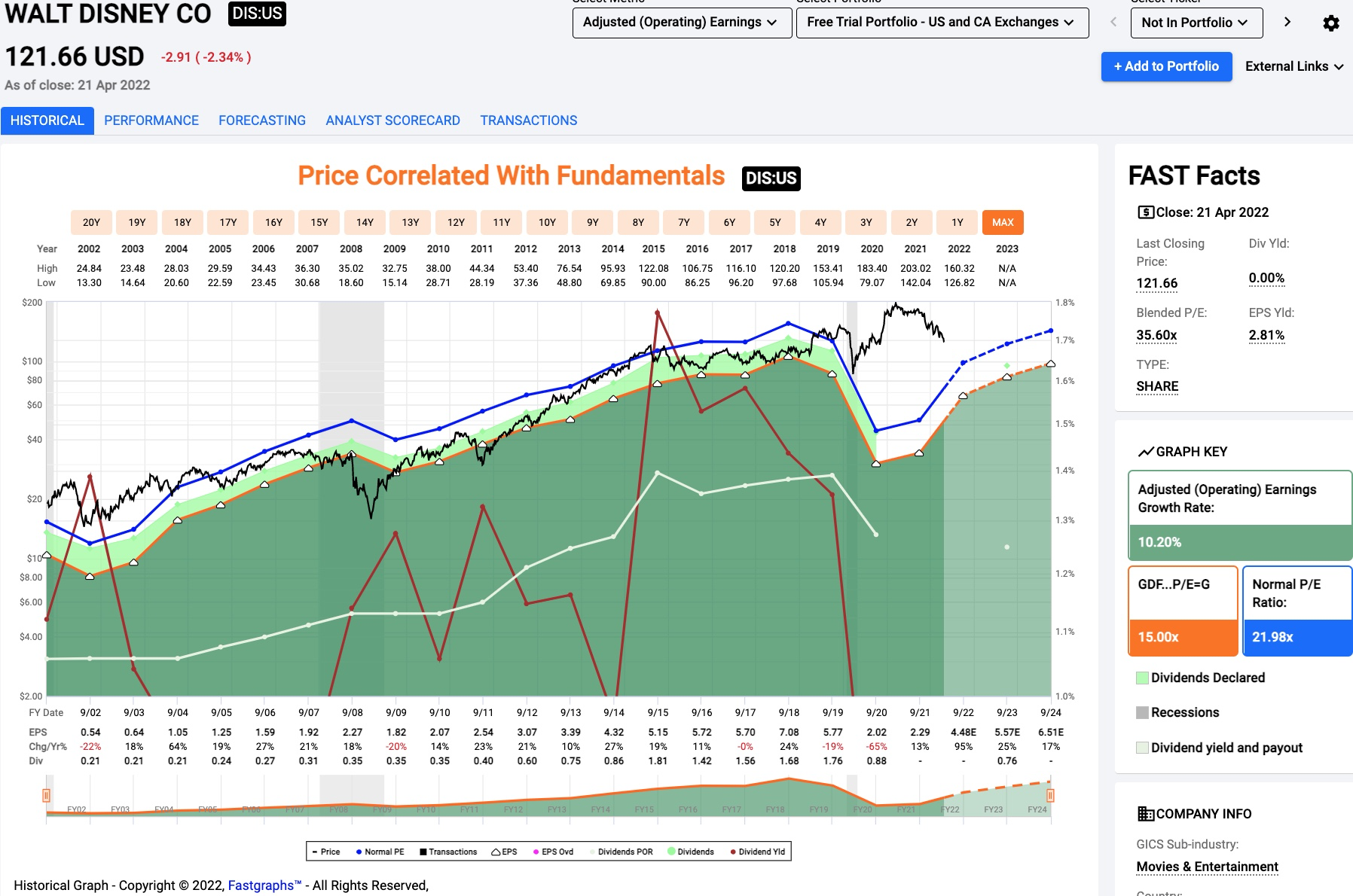
Task: Go to the next ticker arrow
Action: pos(1287,22)
